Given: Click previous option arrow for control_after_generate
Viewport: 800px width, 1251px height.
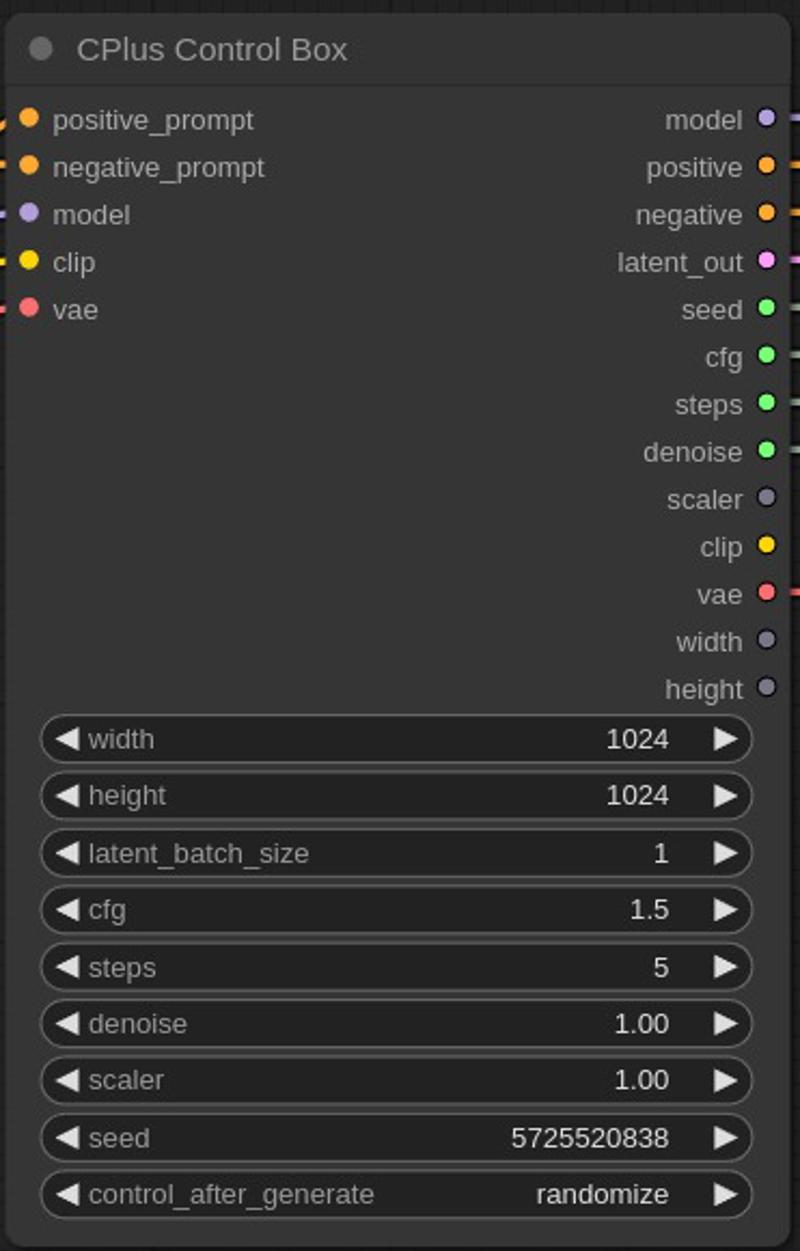Looking at the screenshot, I should click(67, 1194).
